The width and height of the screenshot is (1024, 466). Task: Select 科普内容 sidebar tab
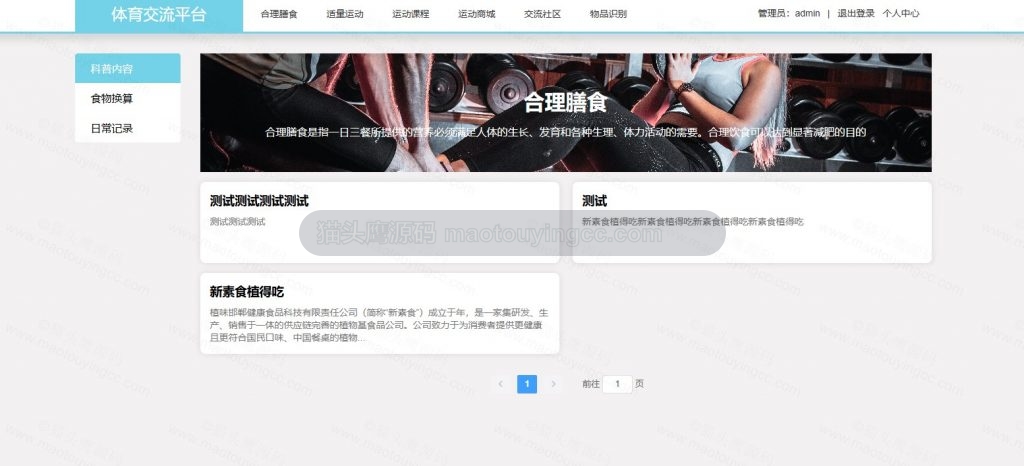tap(128, 69)
